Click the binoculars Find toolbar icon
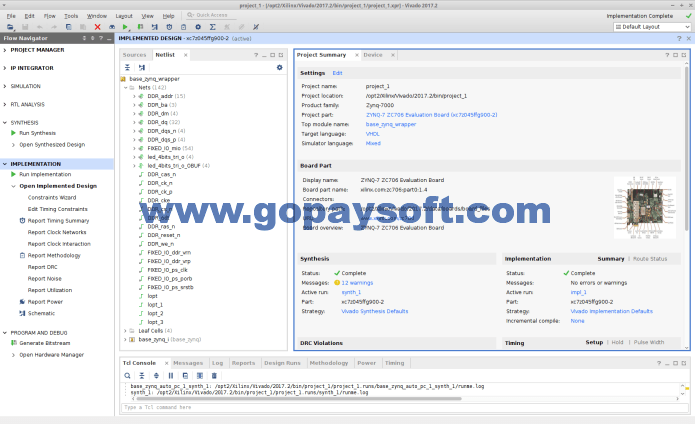 (112, 27)
